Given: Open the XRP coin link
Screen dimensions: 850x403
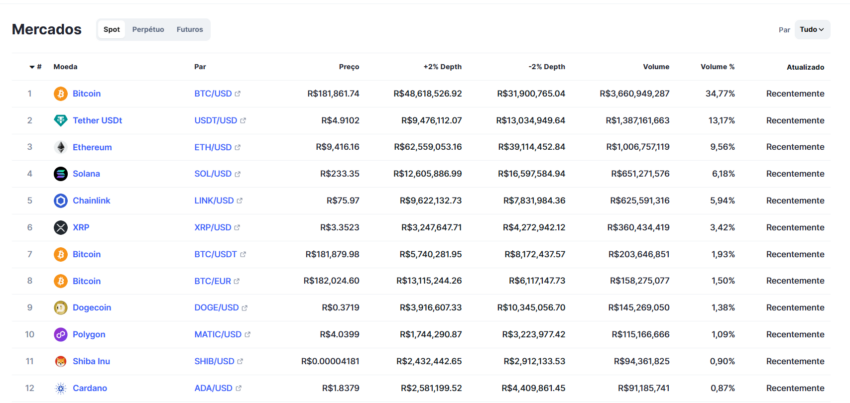Looking at the screenshot, I should 81,227.
